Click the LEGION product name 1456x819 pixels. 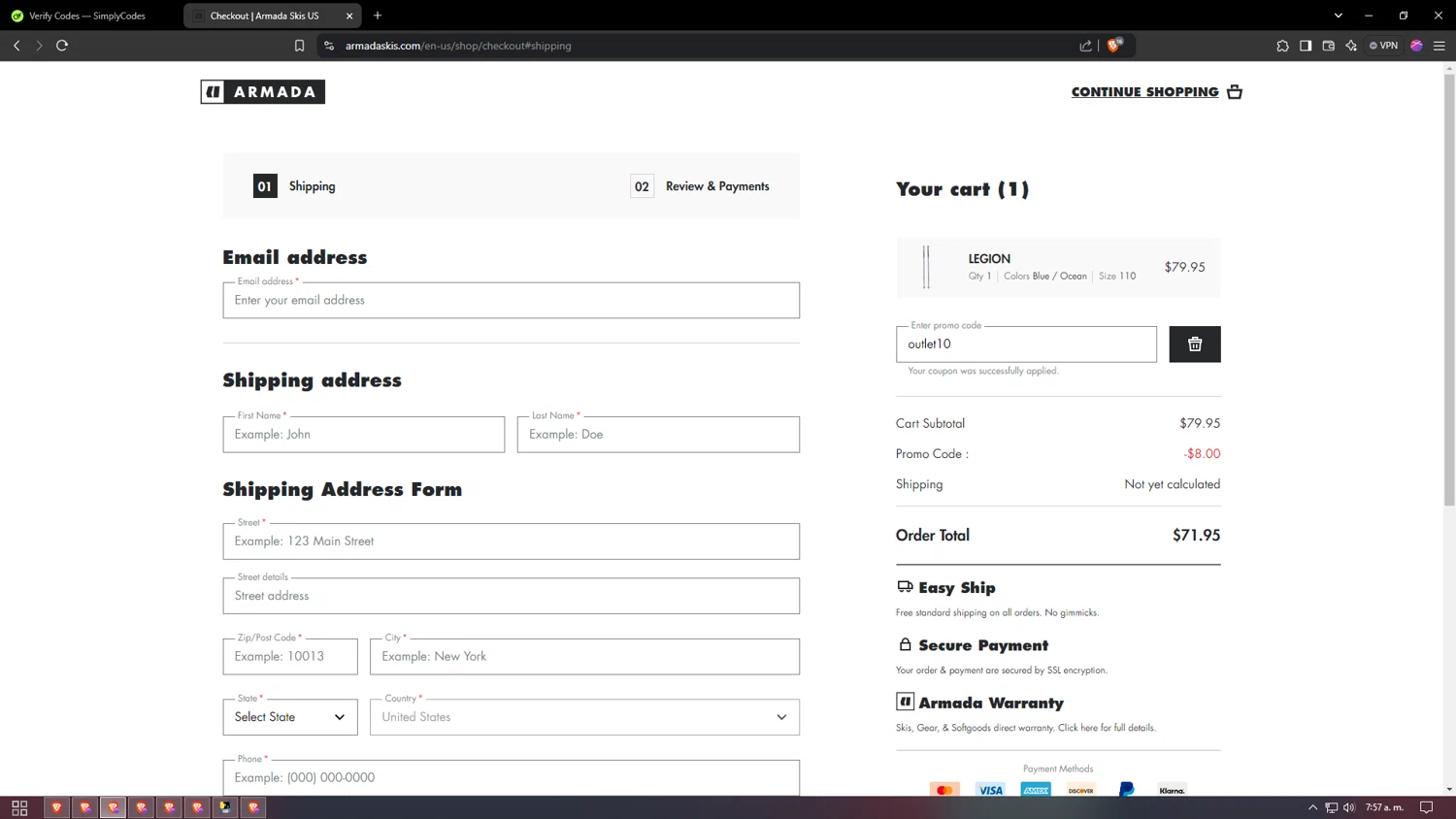click(989, 259)
